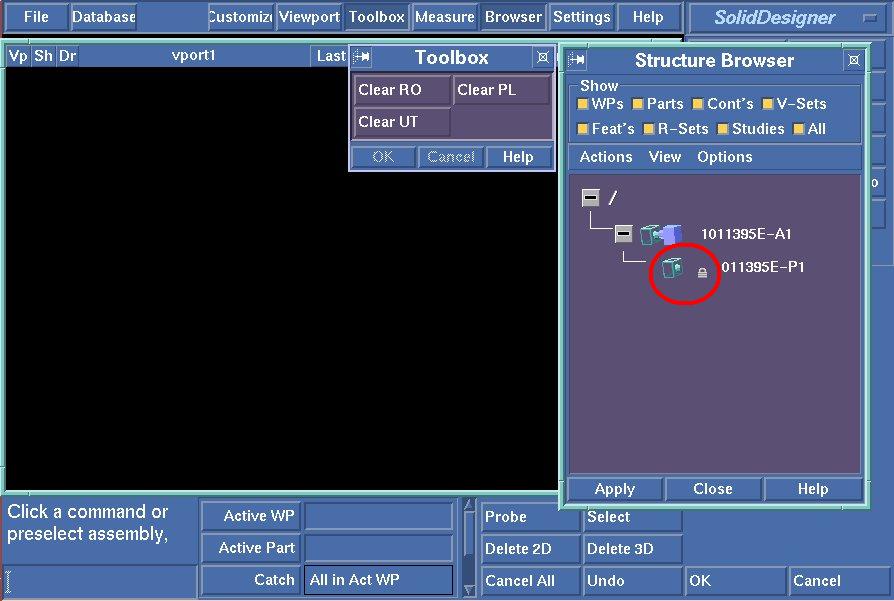Close Structure Browser using X icon

(854, 60)
